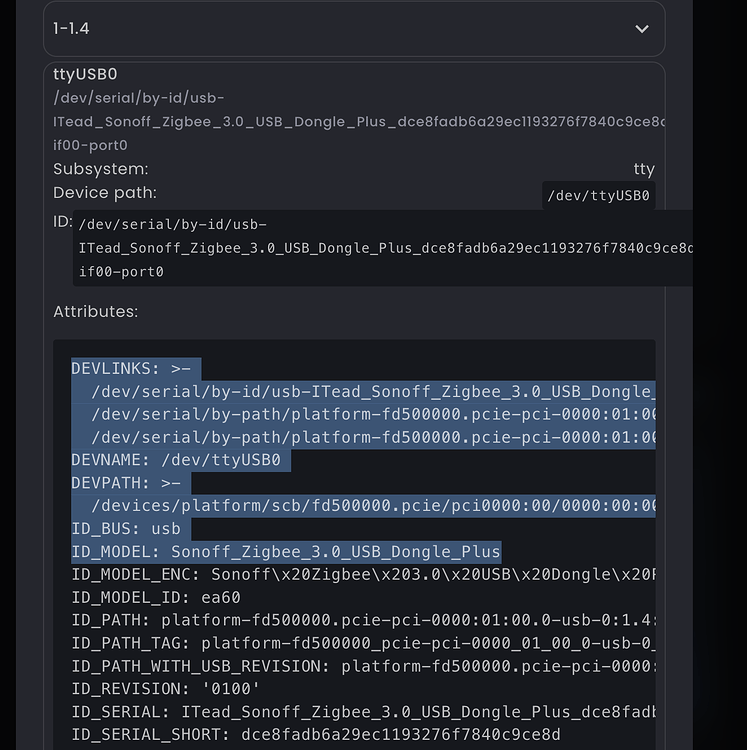Click the Device path label
Viewport: 747px width, 750px height.
105,192
